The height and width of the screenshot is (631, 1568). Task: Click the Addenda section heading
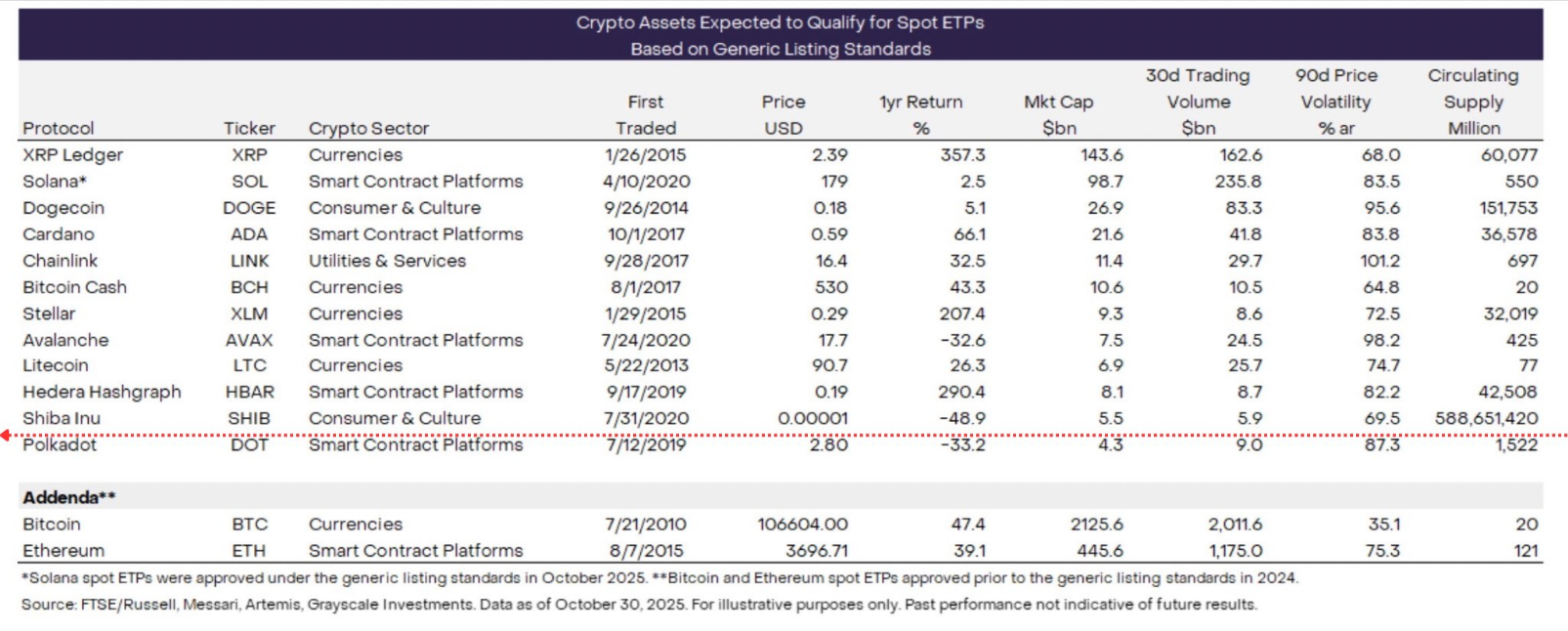(x=68, y=497)
